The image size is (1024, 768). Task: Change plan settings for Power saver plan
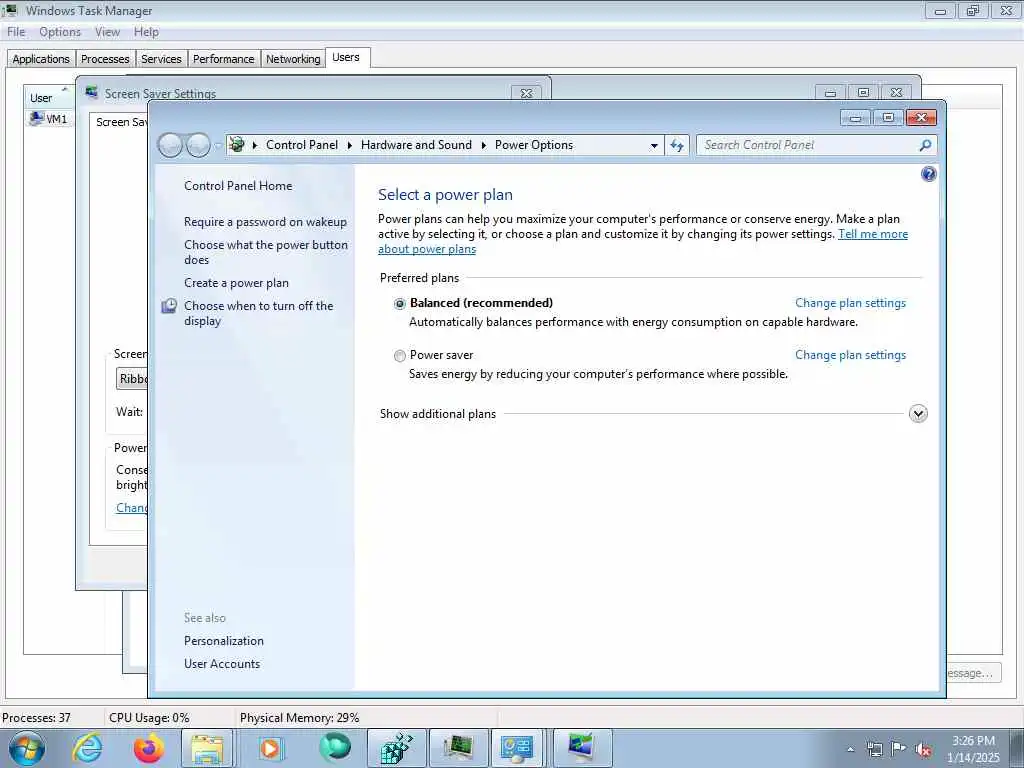(850, 355)
